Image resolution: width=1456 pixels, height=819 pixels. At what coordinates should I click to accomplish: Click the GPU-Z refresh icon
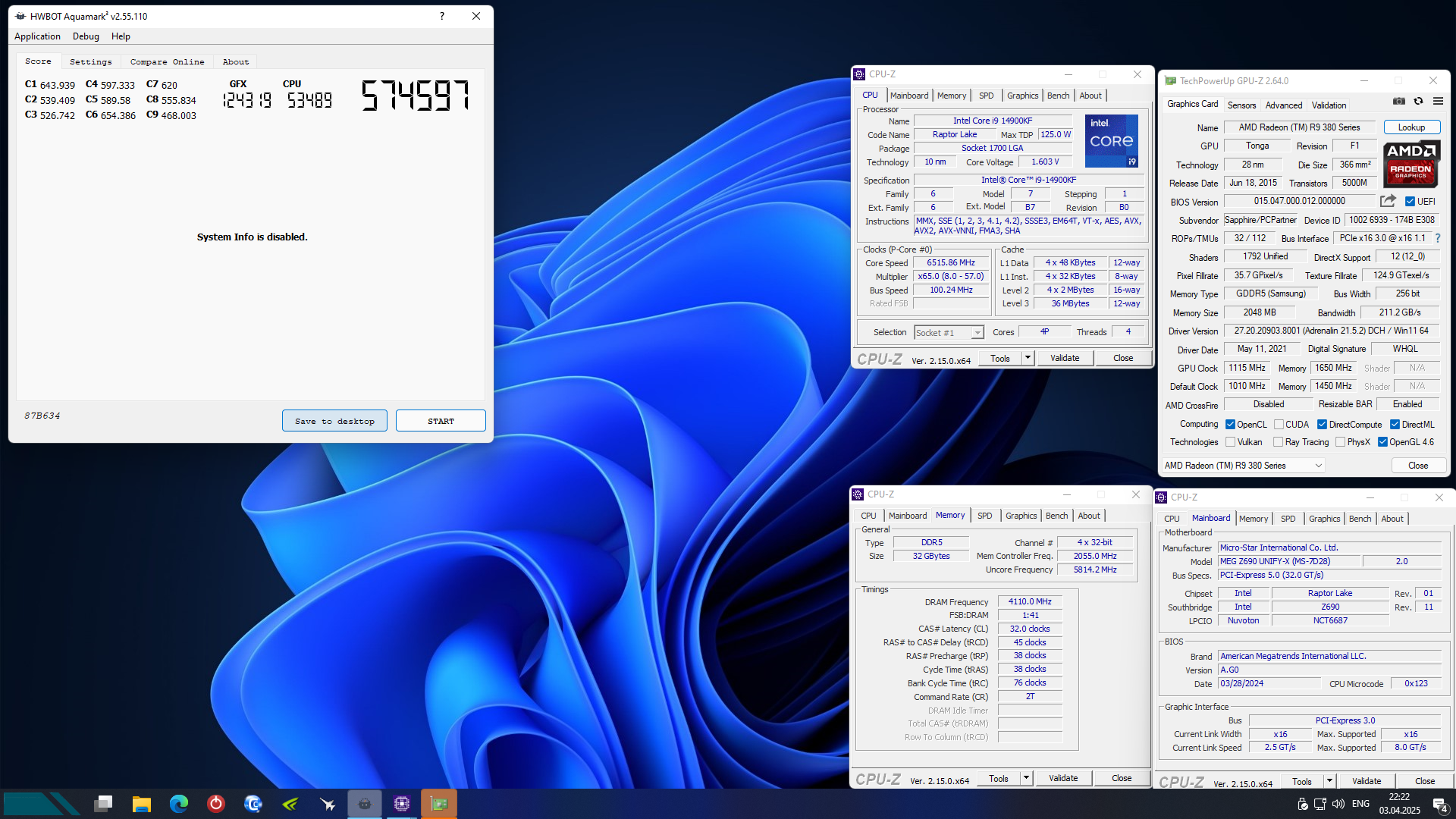tap(1418, 101)
